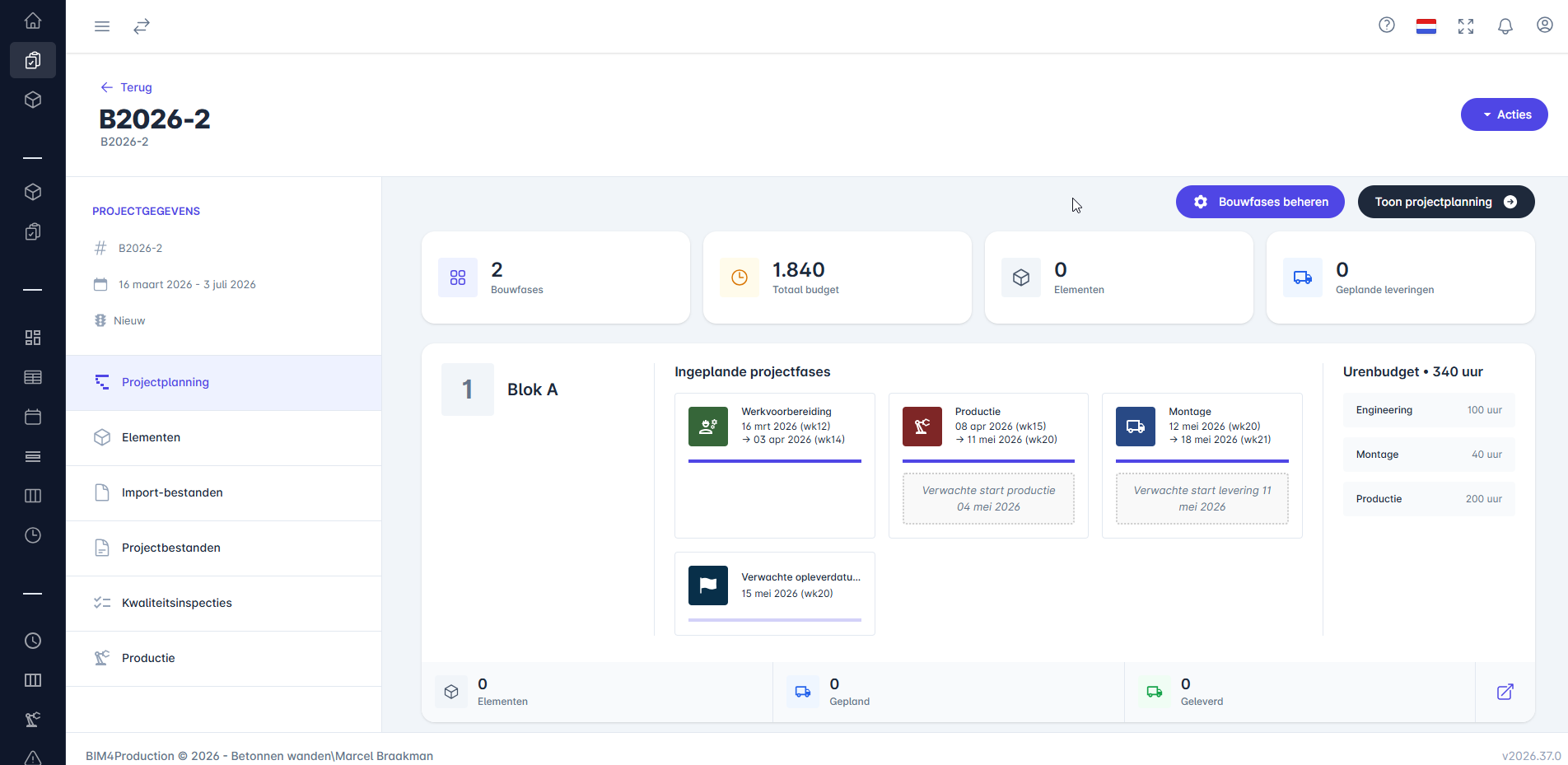Click the Werkvoorbereiding phase icon
Viewport: 1568px width, 765px height.
point(708,427)
